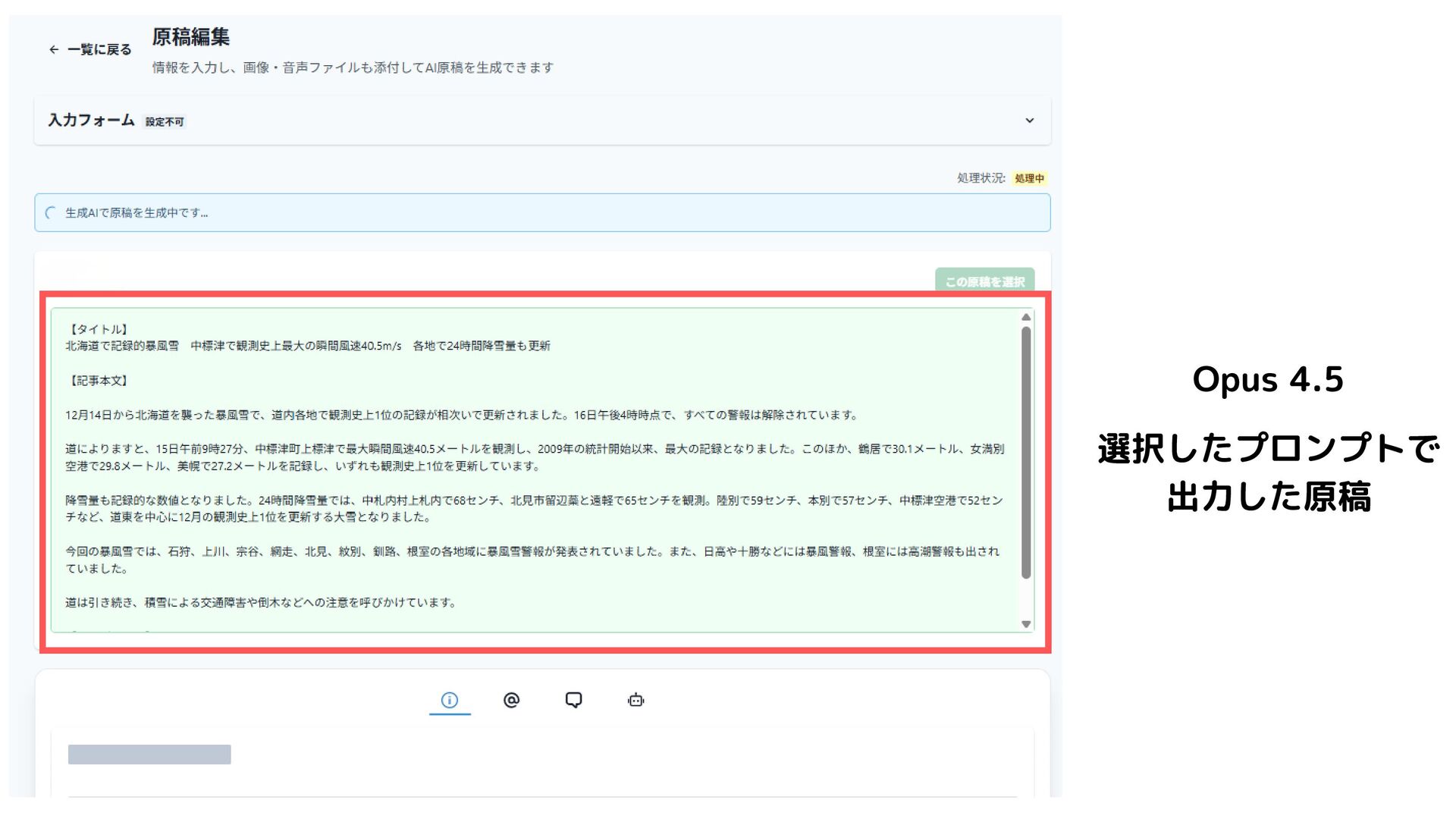
Task: Go back via 一覧に戻る link
Action: point(99,50)
